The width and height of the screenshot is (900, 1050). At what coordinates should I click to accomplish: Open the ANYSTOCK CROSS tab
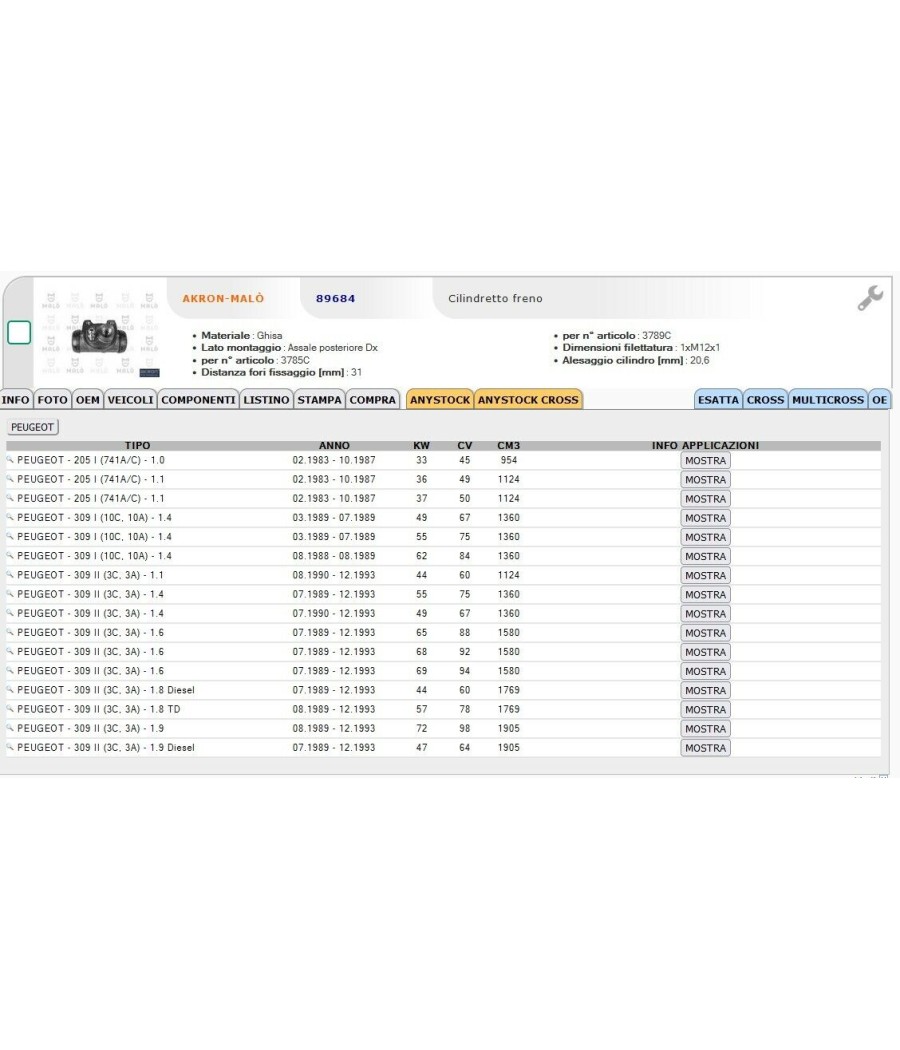pos(528,400)
